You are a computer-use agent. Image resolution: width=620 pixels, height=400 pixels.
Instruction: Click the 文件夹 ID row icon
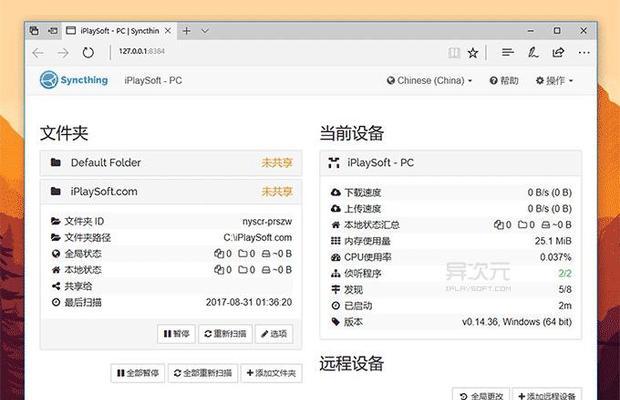(x=56, y=221)
